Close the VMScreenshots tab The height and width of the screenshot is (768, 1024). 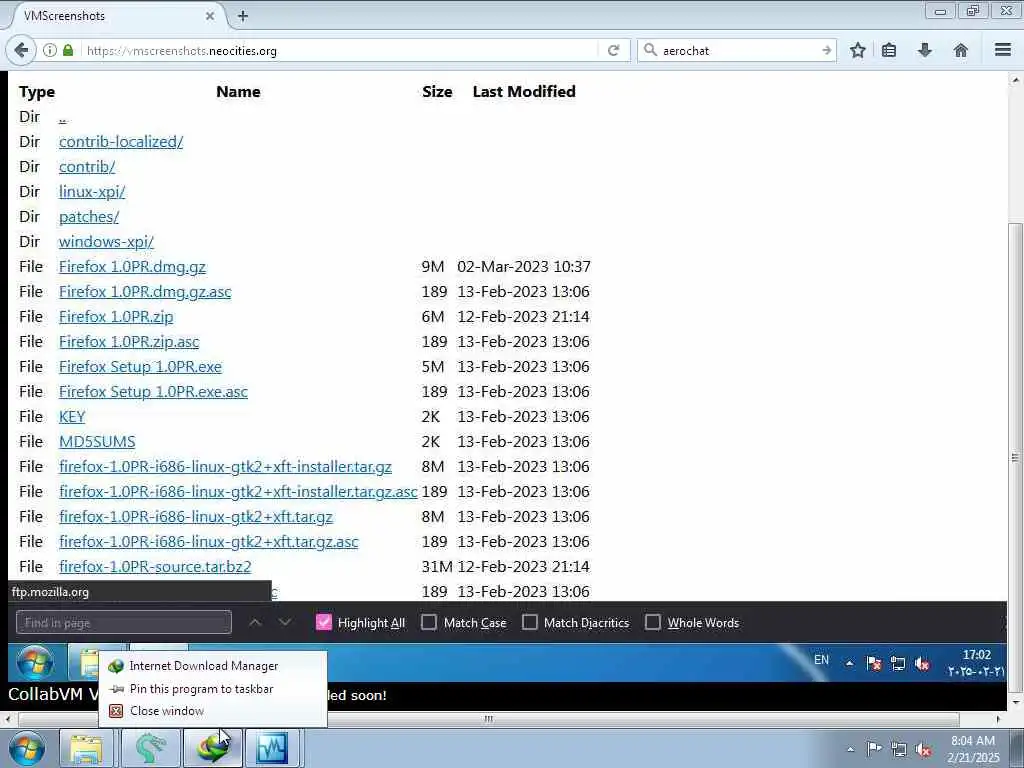[210, 16]
